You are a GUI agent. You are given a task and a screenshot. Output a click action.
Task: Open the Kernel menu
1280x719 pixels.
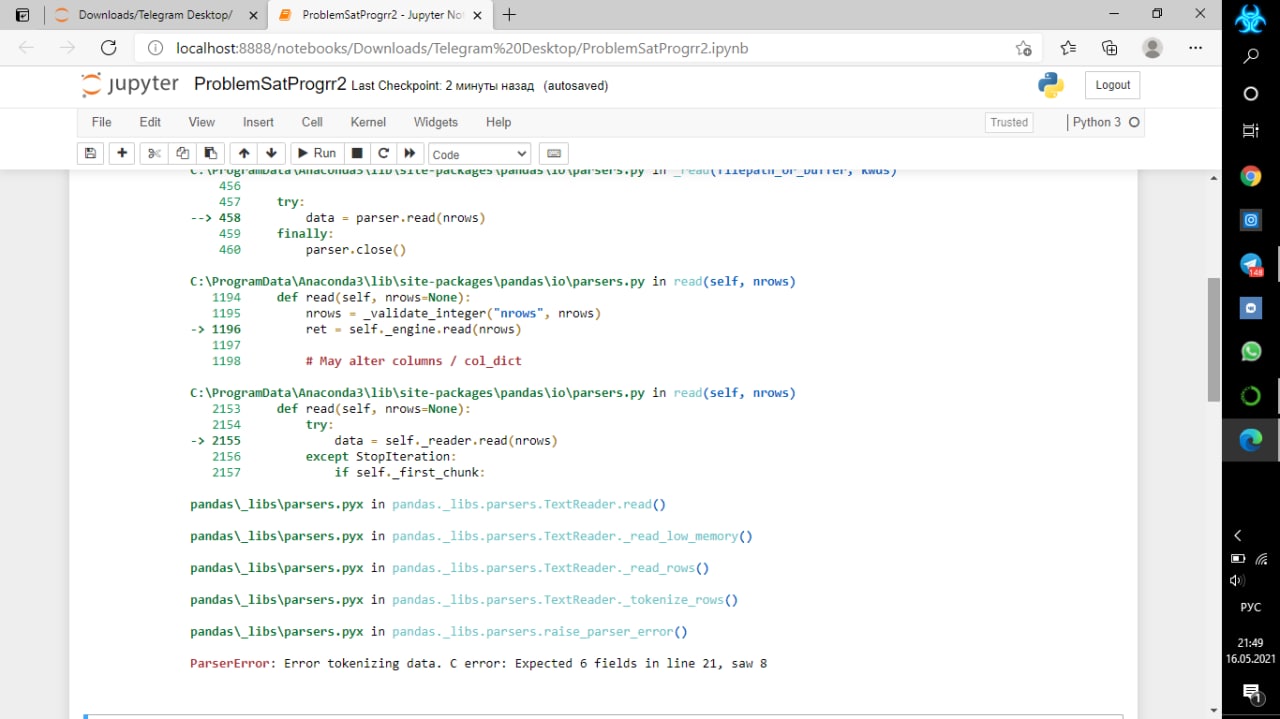click(368, 122)
